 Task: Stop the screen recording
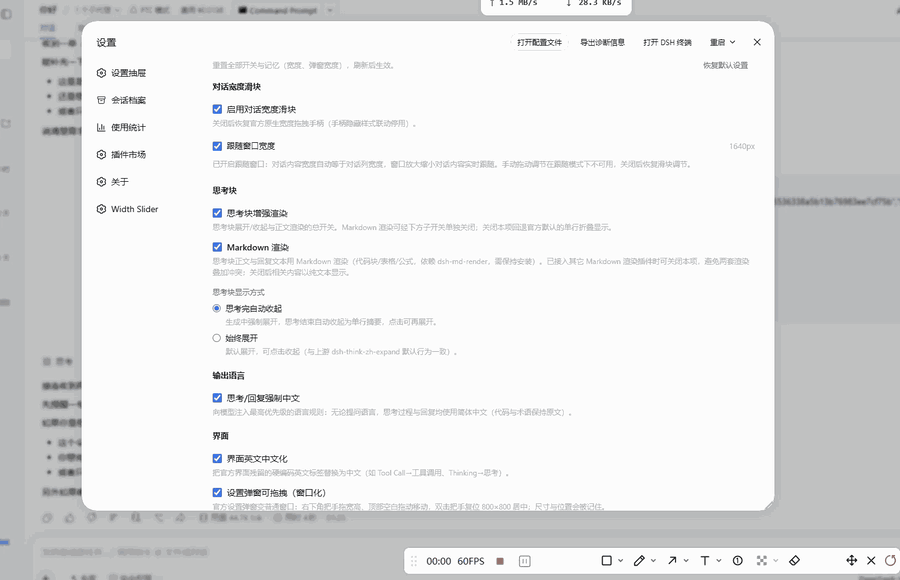point(500,561)
